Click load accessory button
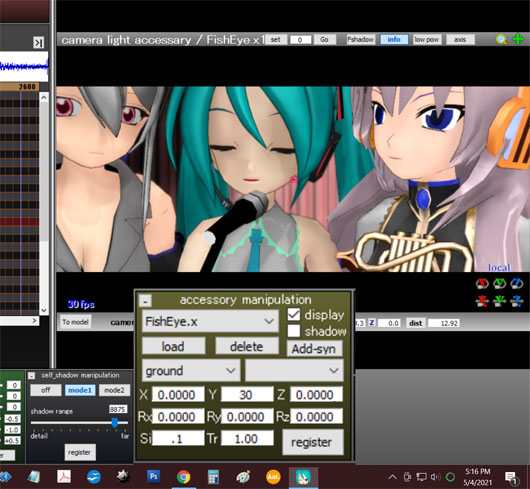 [x=173, y=346]
